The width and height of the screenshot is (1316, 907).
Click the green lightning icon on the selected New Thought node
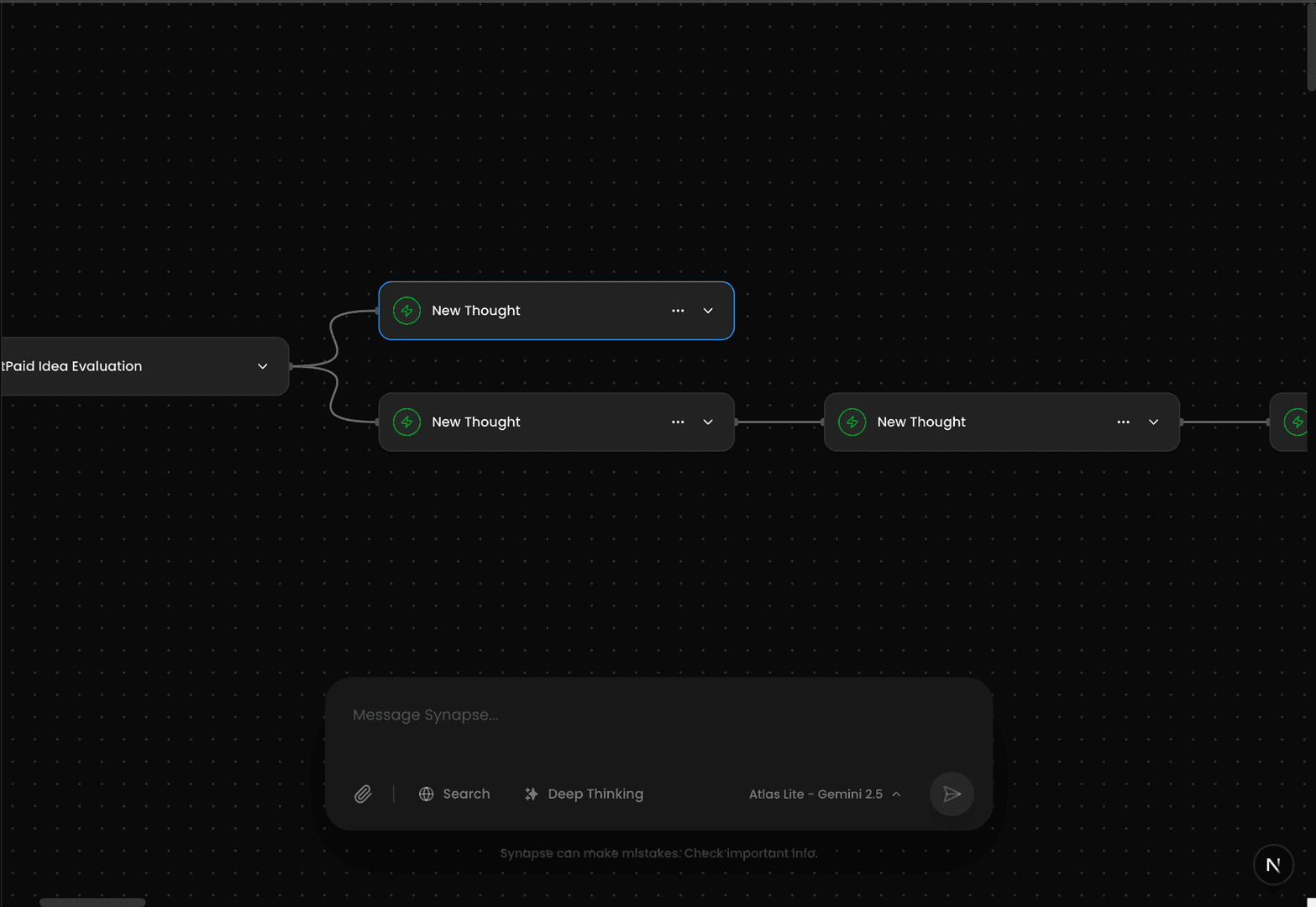point(406,310)
